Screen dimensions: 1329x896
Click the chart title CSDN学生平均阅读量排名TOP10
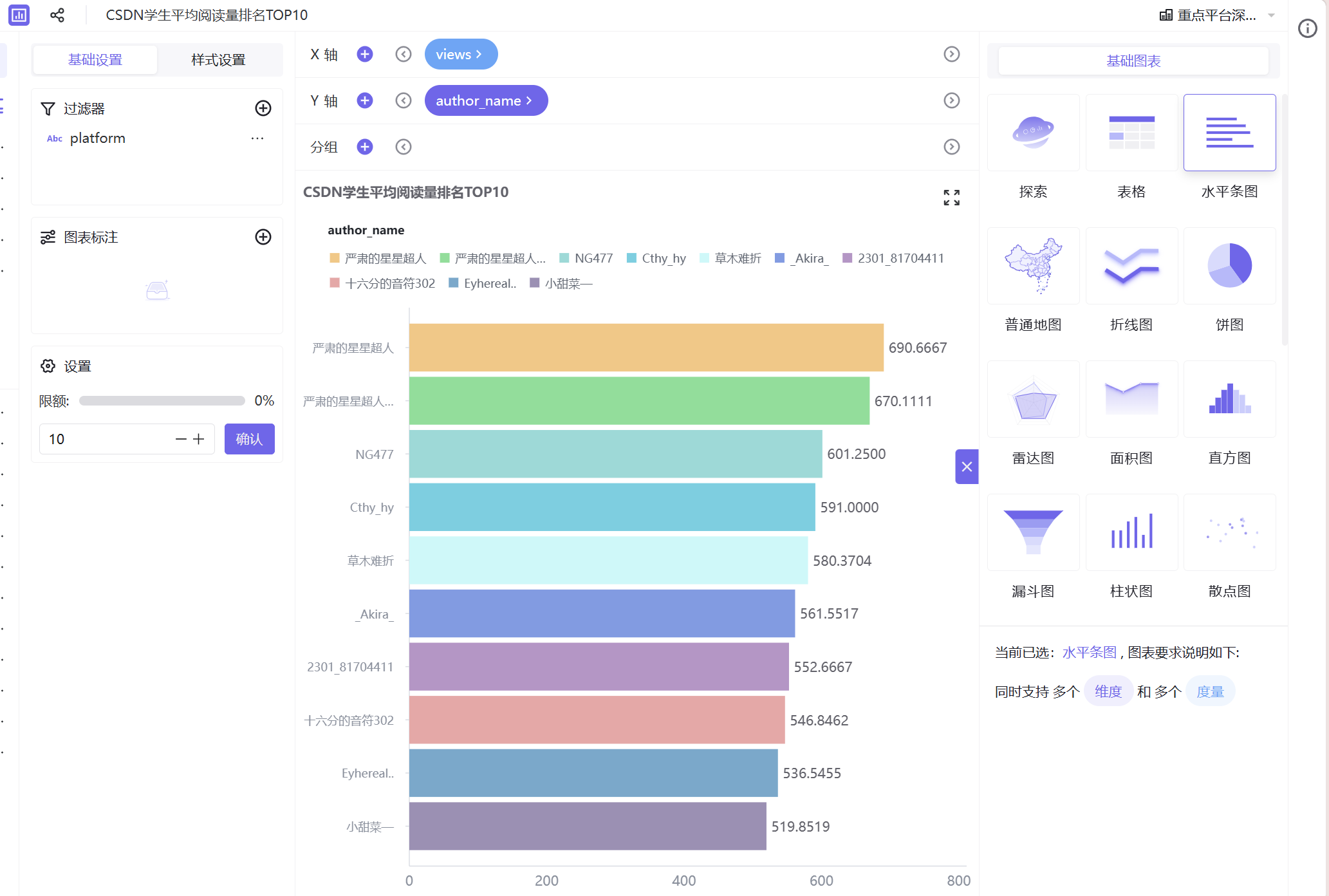(x=405, y=192)
